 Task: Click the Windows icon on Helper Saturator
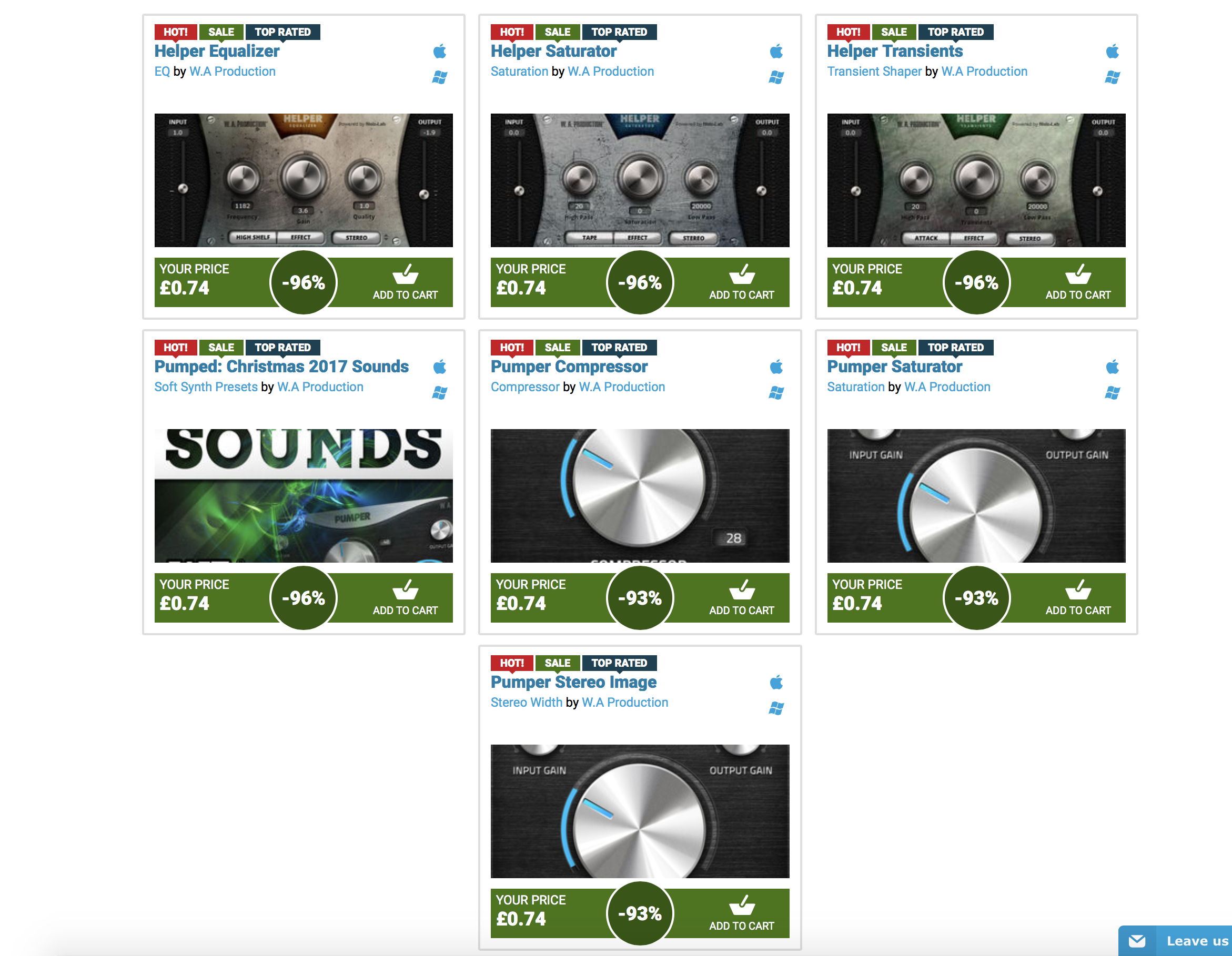click(x=776, y=77)
